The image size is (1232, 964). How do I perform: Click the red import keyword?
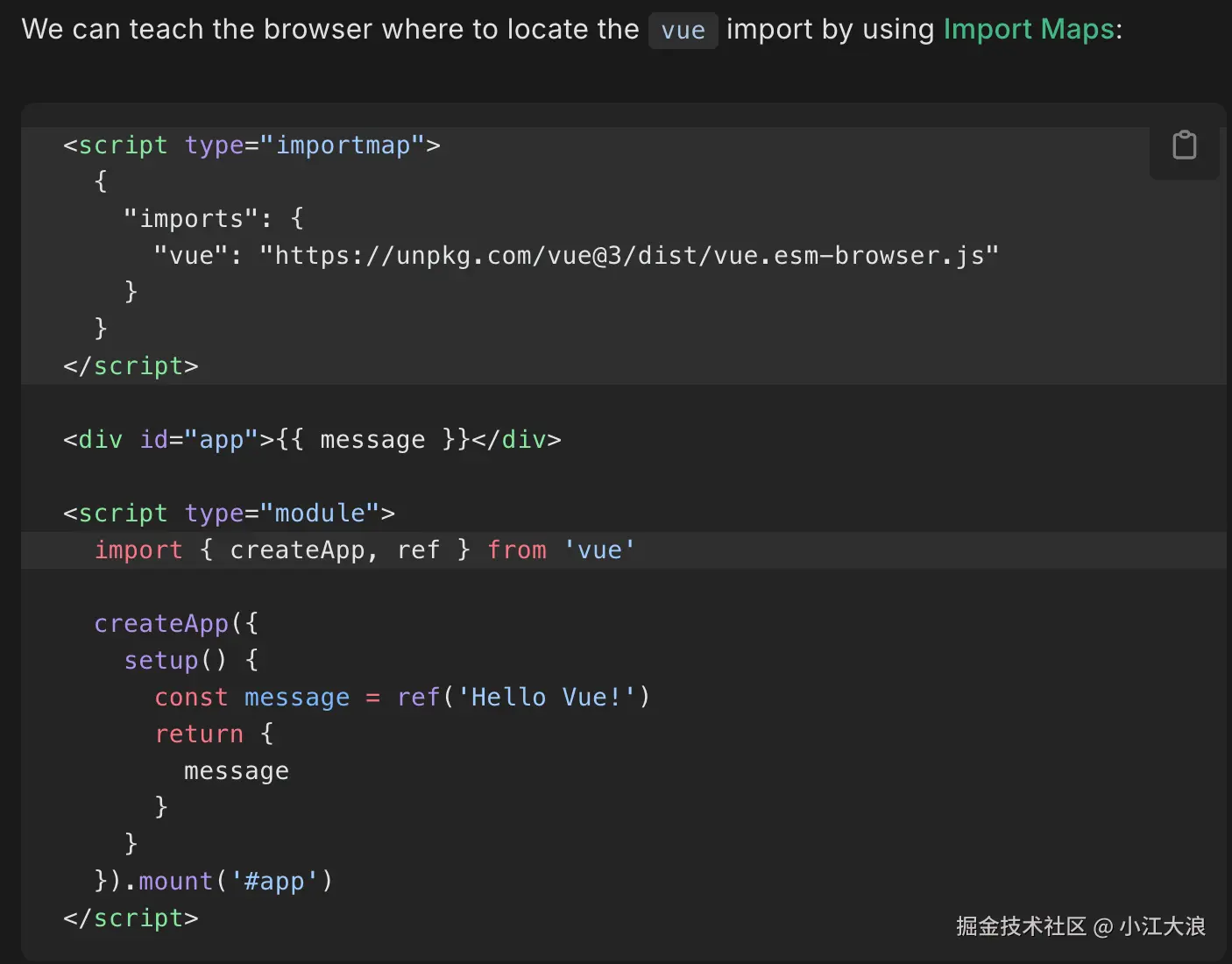pos(138,550)
